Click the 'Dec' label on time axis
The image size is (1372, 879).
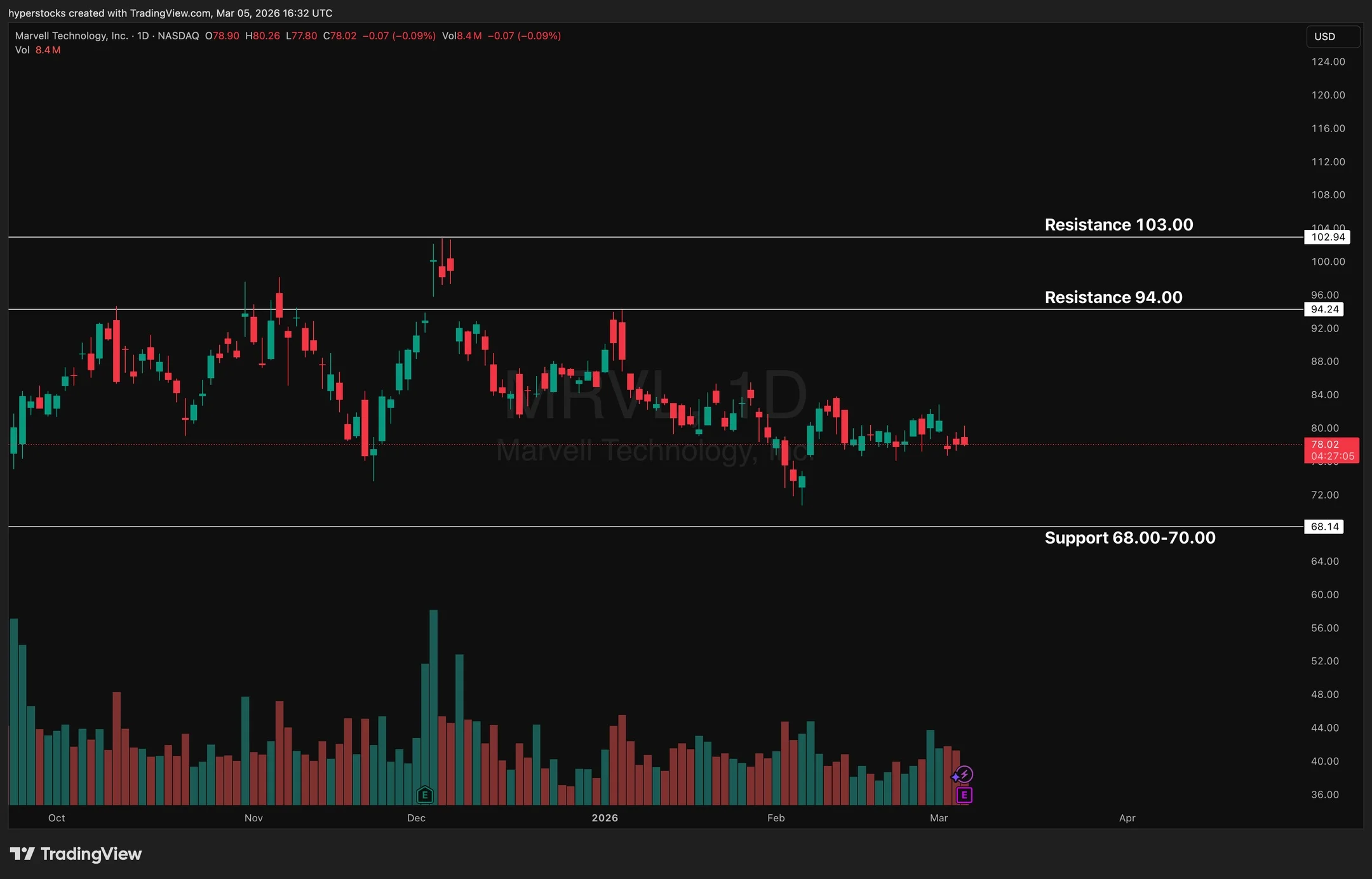coord(416,818)
